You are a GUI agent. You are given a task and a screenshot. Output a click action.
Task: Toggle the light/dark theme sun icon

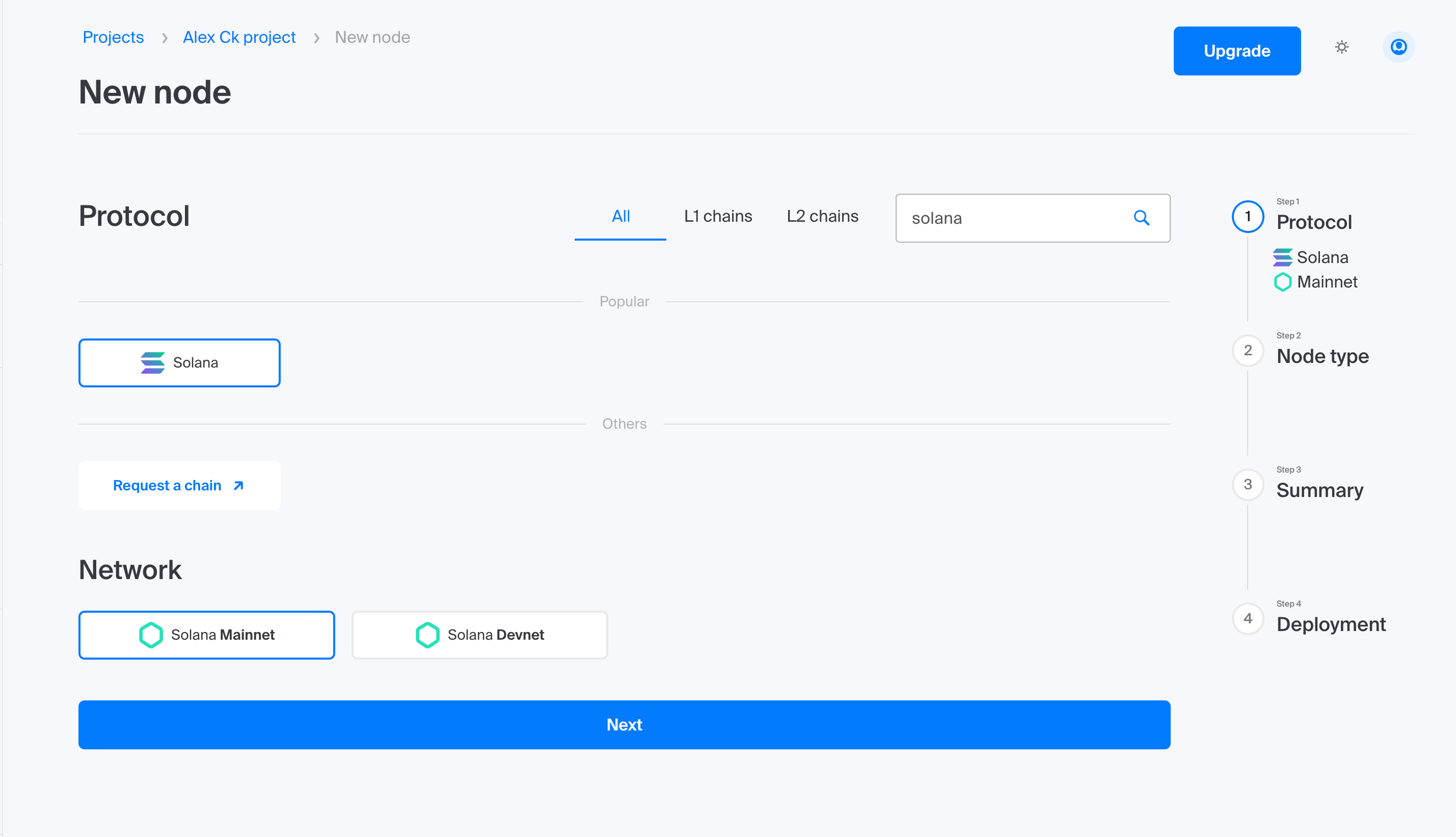[1341, 47]
